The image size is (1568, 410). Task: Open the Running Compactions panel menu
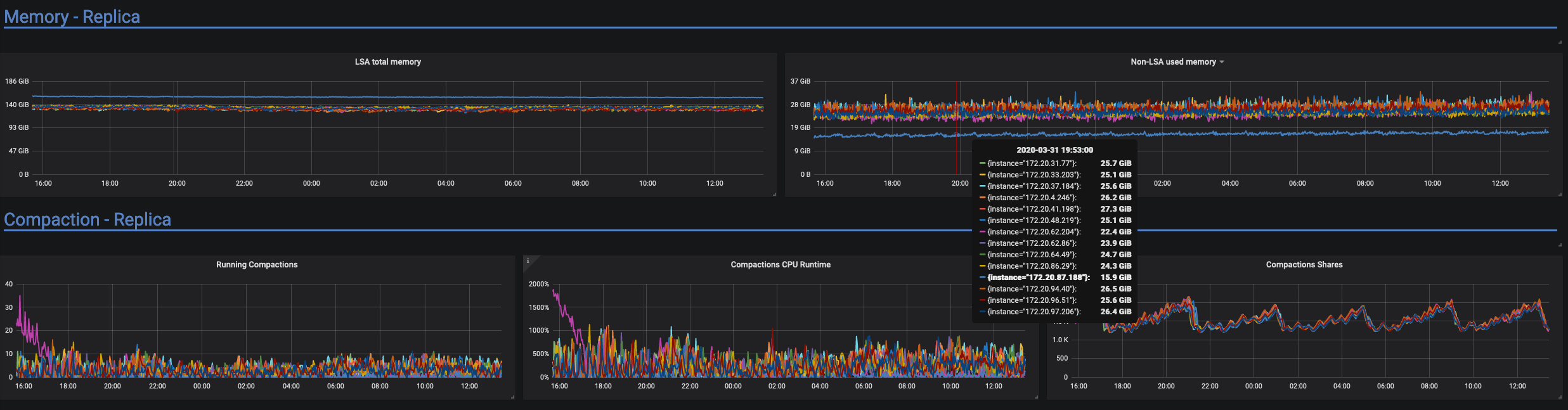[x=257, y=264]
